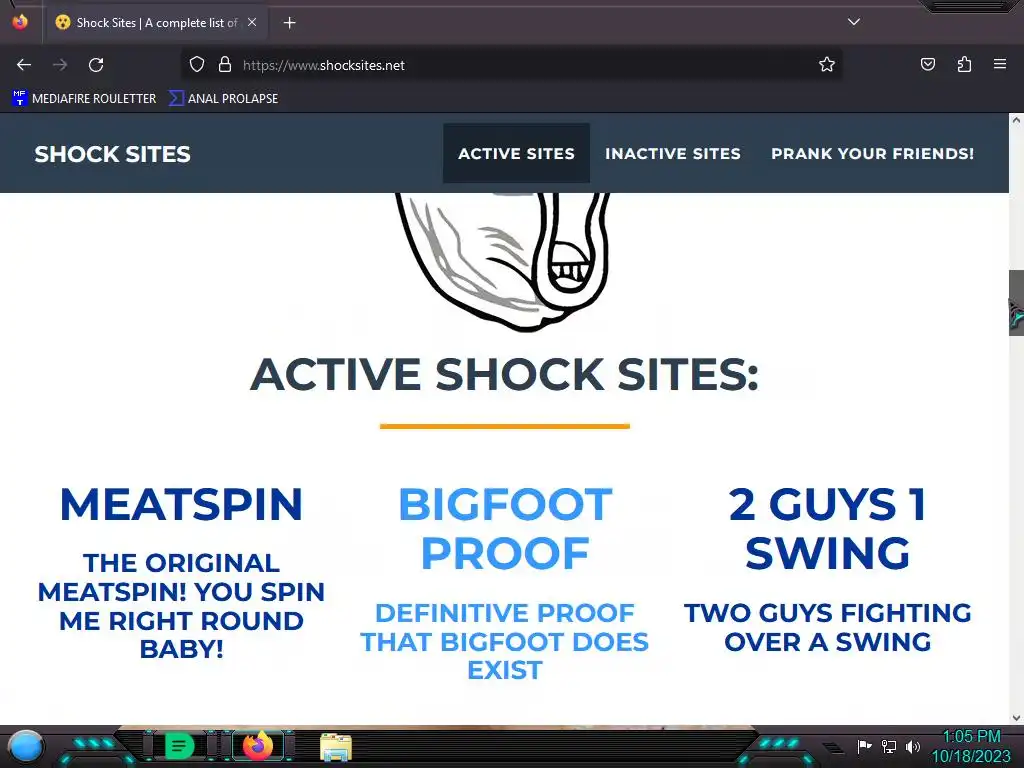Open the Save to Pocket button

(x=928, y=64)
